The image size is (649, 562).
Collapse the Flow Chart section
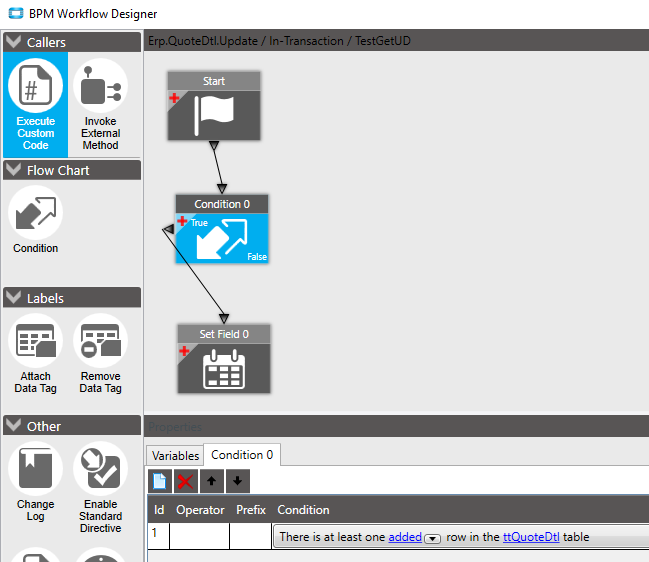click(14, 170)
